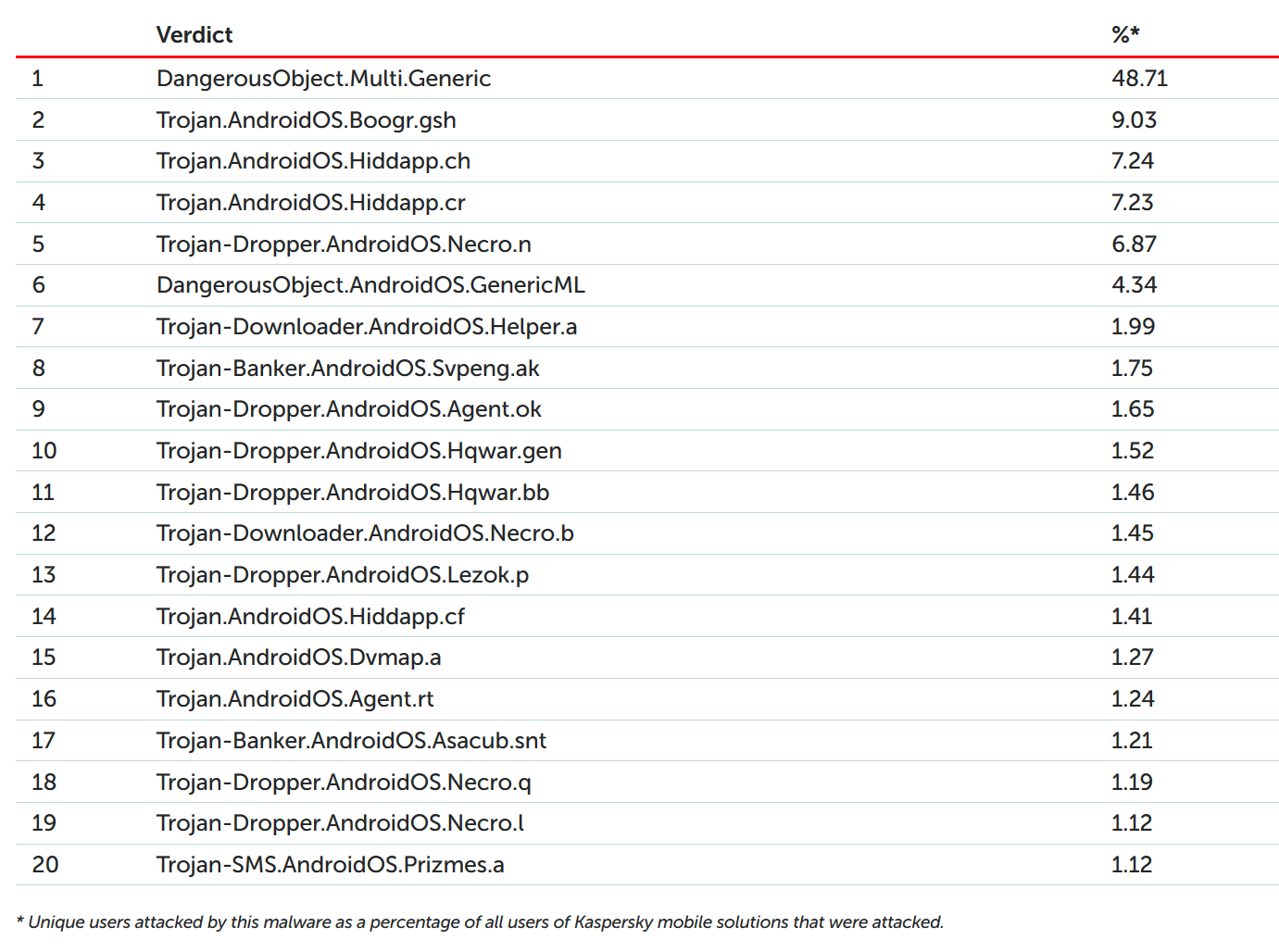Click the rank number 12 cell
Screen dimensions: 1279x952
pyautogui.click(x=44, y=533)
